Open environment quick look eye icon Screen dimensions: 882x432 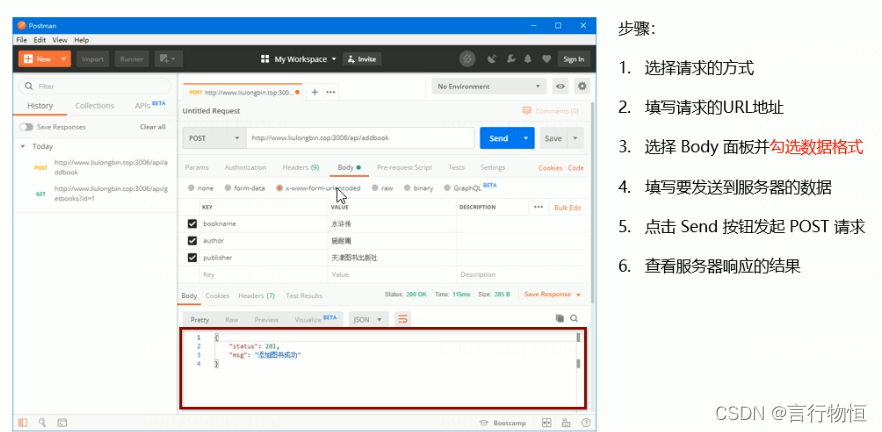click(x=560, y=87)
